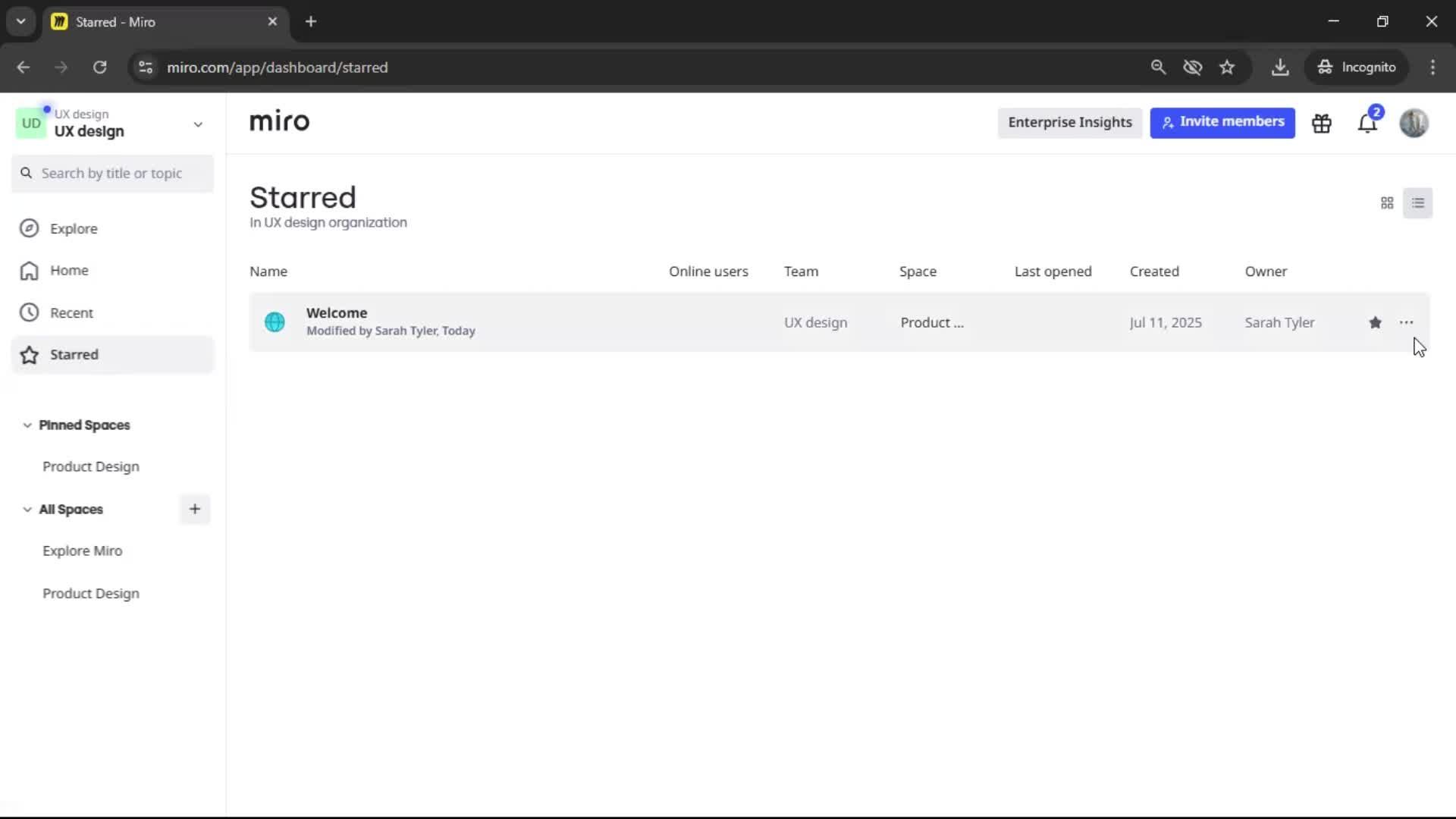Open the browser zoom magnifier icon
This screenshot has width=1456, height=819.
[x=1158, y=67]
